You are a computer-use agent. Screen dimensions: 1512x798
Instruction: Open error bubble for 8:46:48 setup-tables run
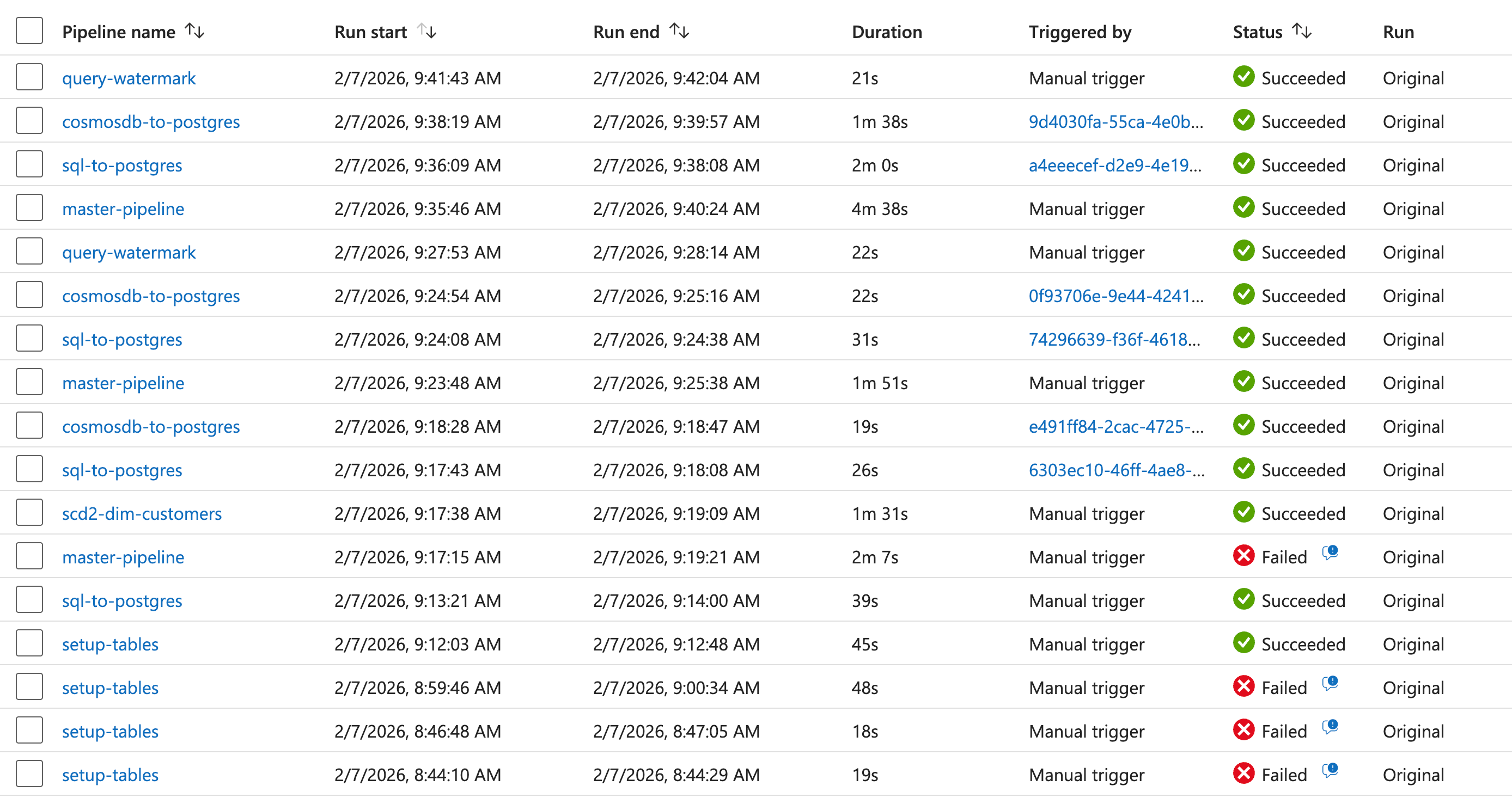(1330, 726)
